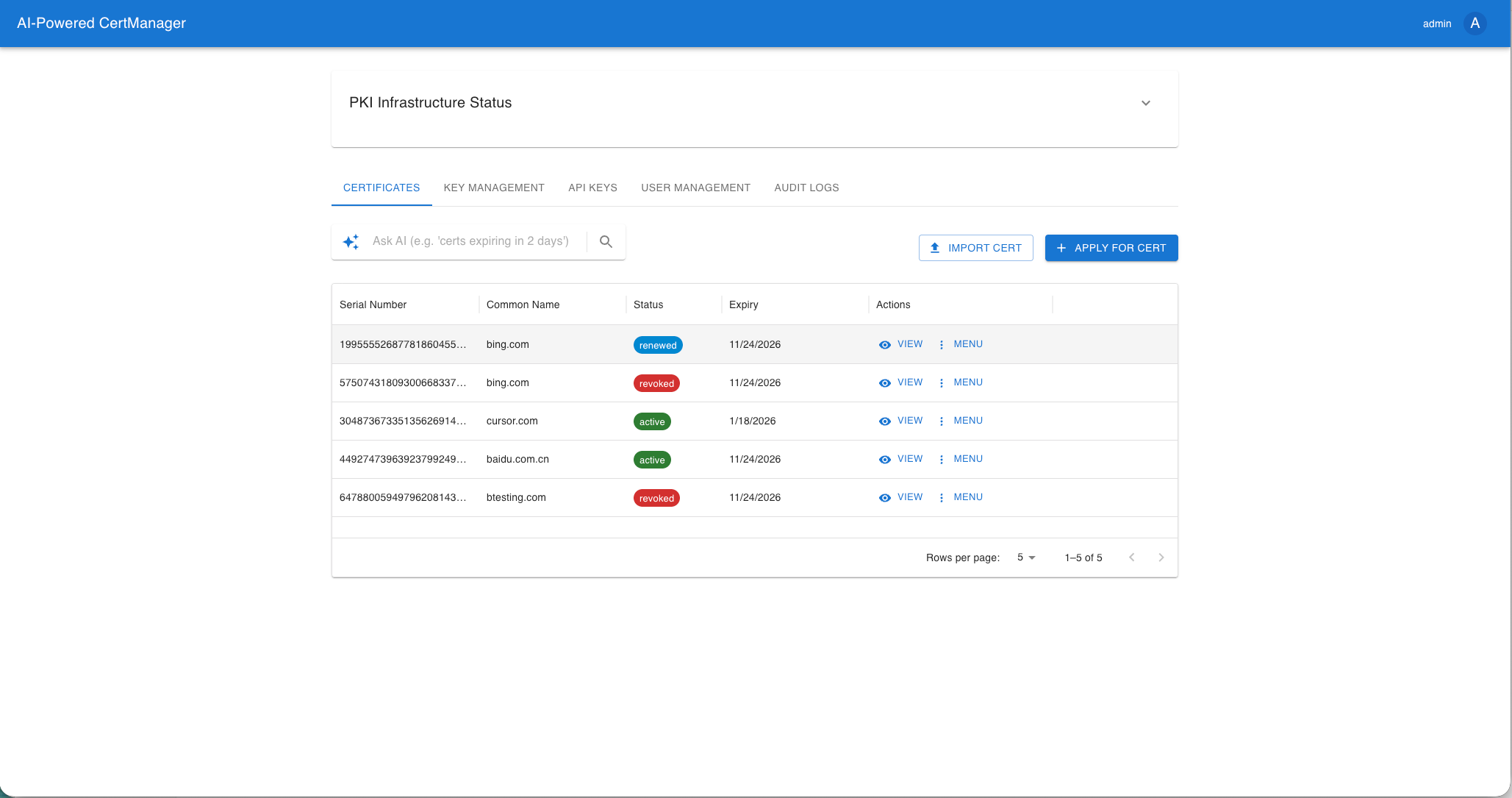Switch to Key Management tab
Viewport: 1512px width, 798px height.
494,188
